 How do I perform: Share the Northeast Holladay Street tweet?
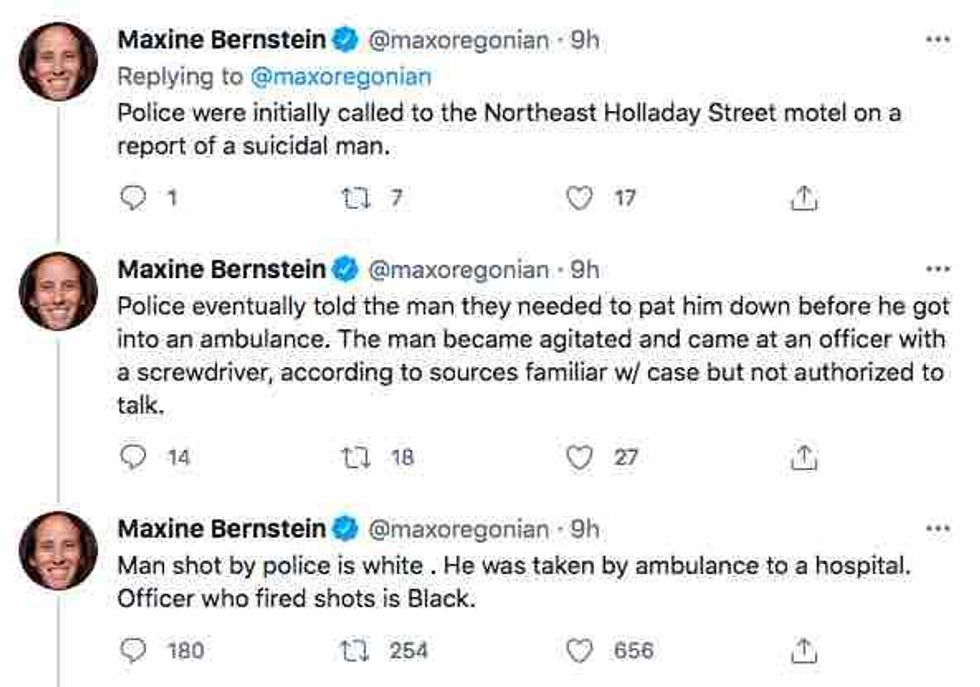tap(804, 199)
